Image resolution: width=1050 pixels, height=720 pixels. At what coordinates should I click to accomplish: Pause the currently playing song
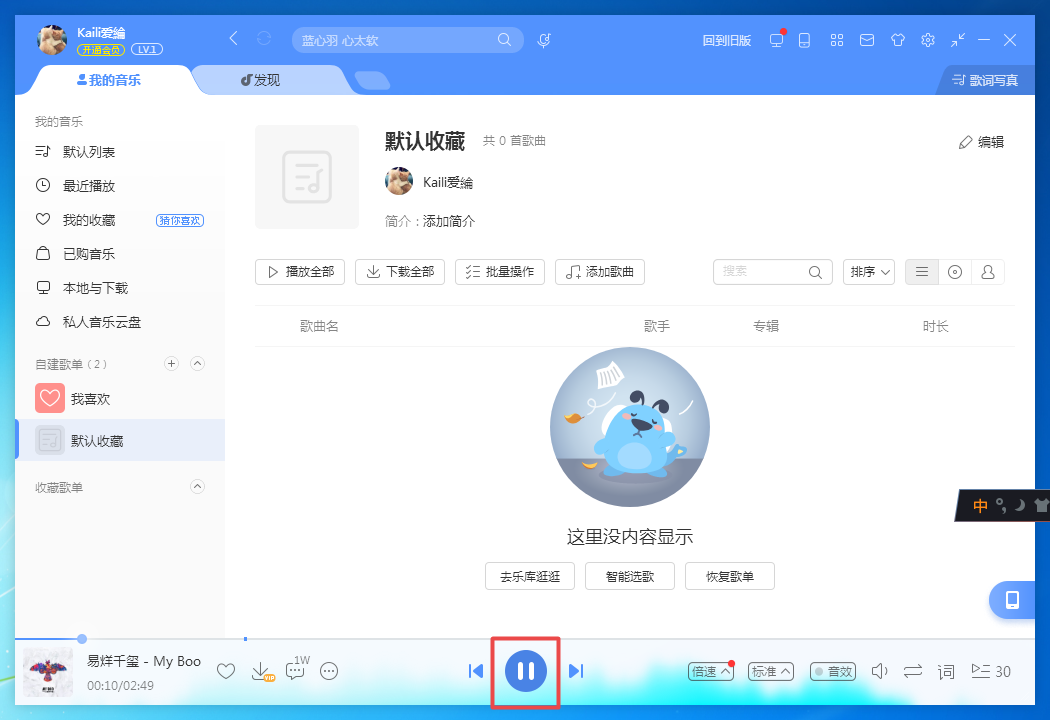[526, 671]
